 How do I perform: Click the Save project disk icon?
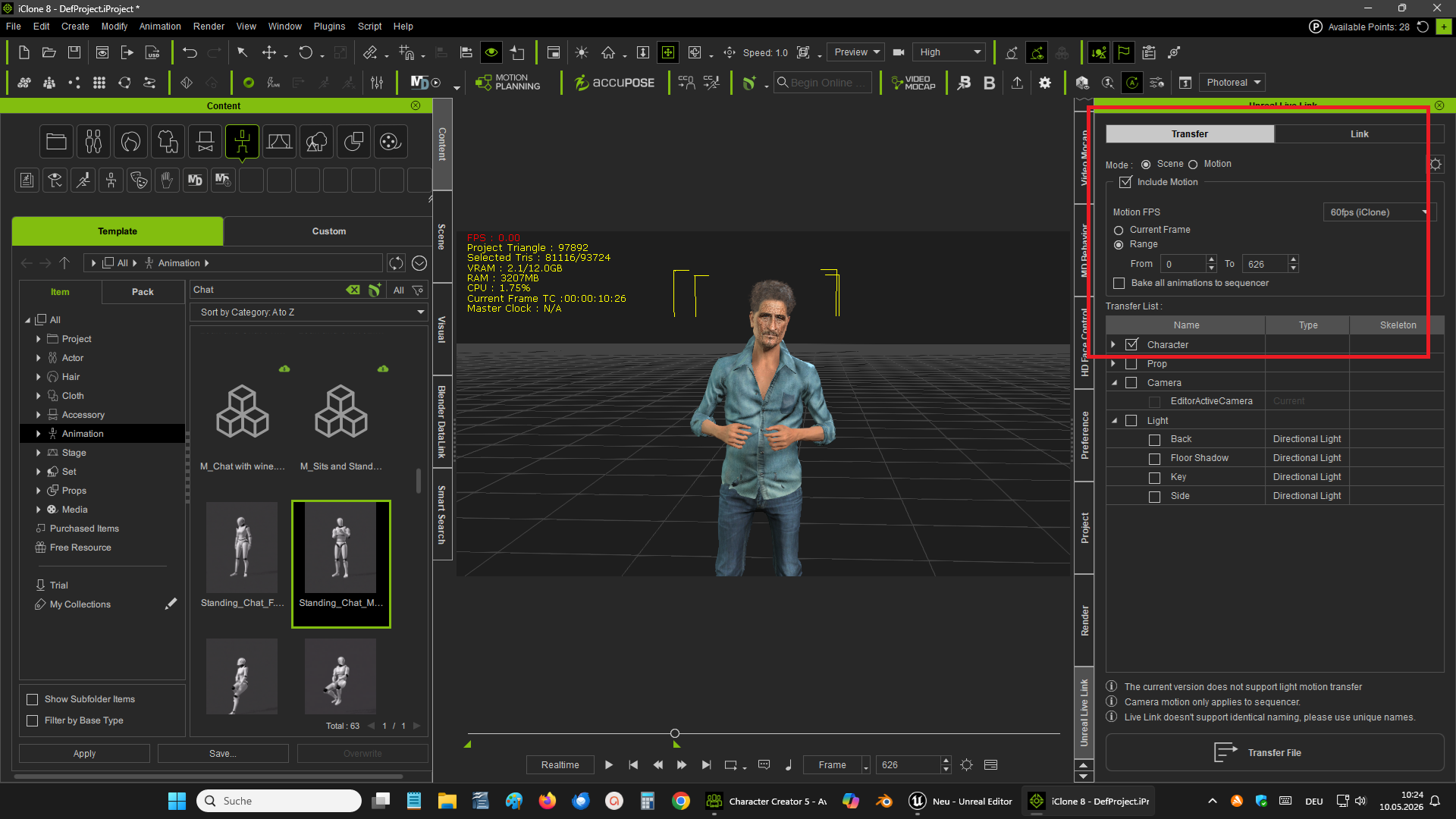pyautogui.click(x=74, y=52)
